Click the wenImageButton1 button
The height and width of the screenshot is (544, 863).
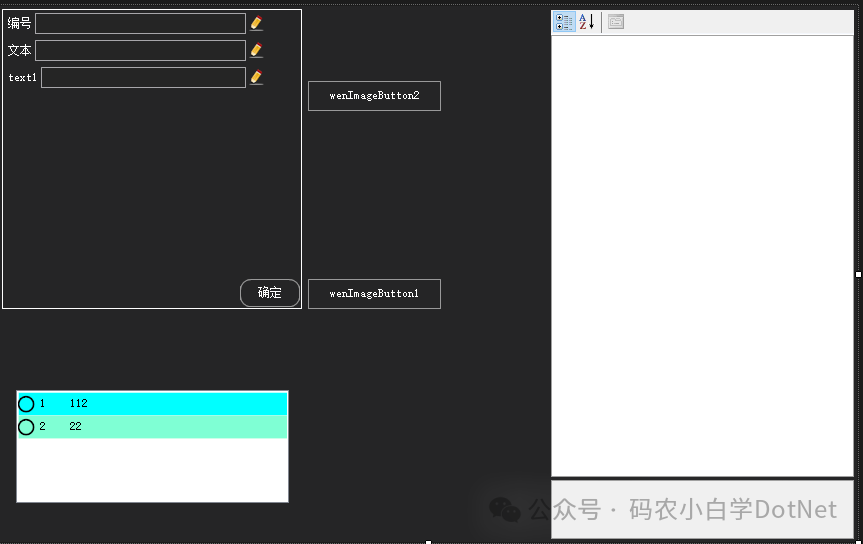point(374,294)
